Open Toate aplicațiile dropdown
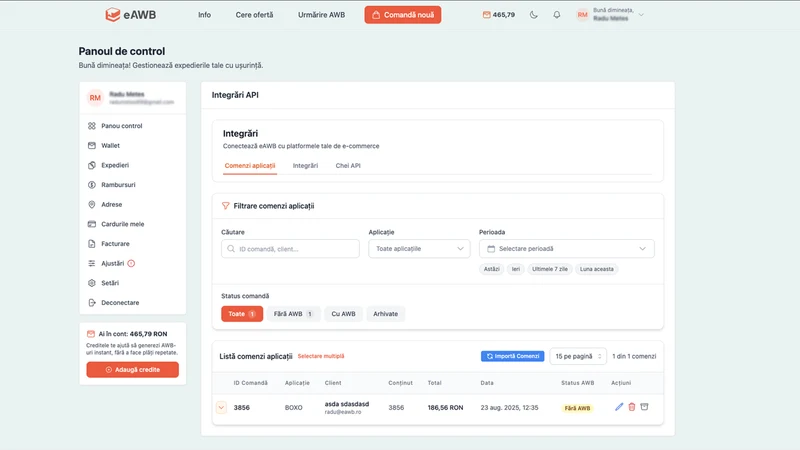Image resolution: width=800 pixels, height=450 pixels. [x=419, y=248]
